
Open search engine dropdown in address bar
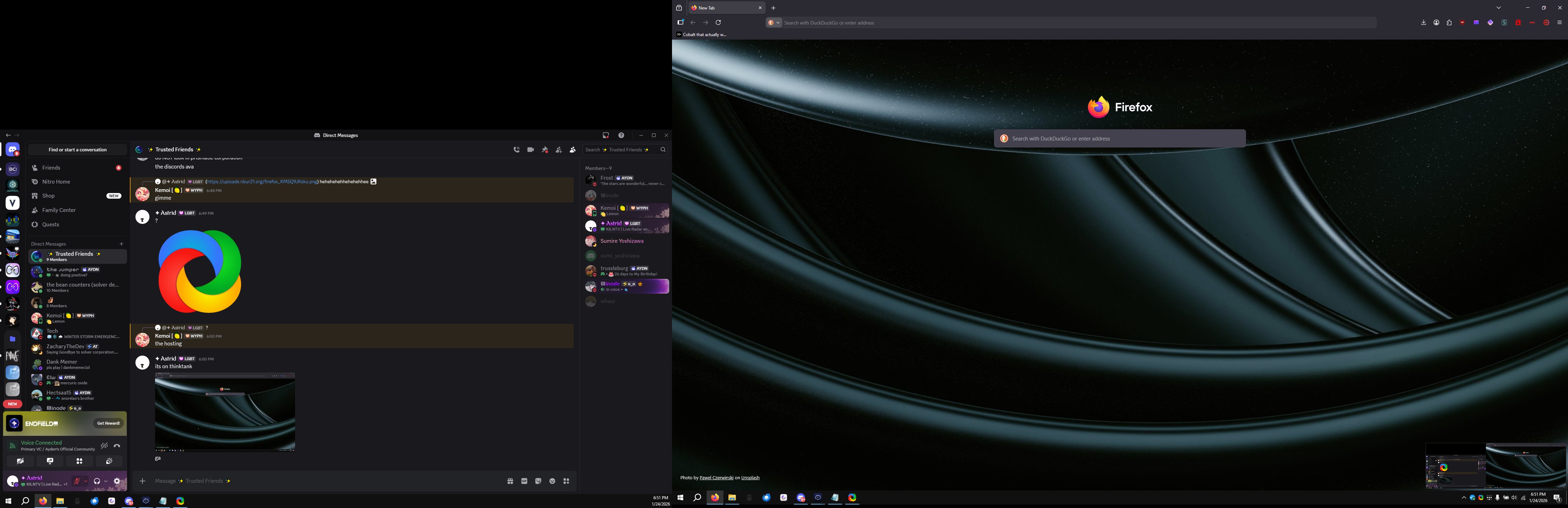point(773,22)
